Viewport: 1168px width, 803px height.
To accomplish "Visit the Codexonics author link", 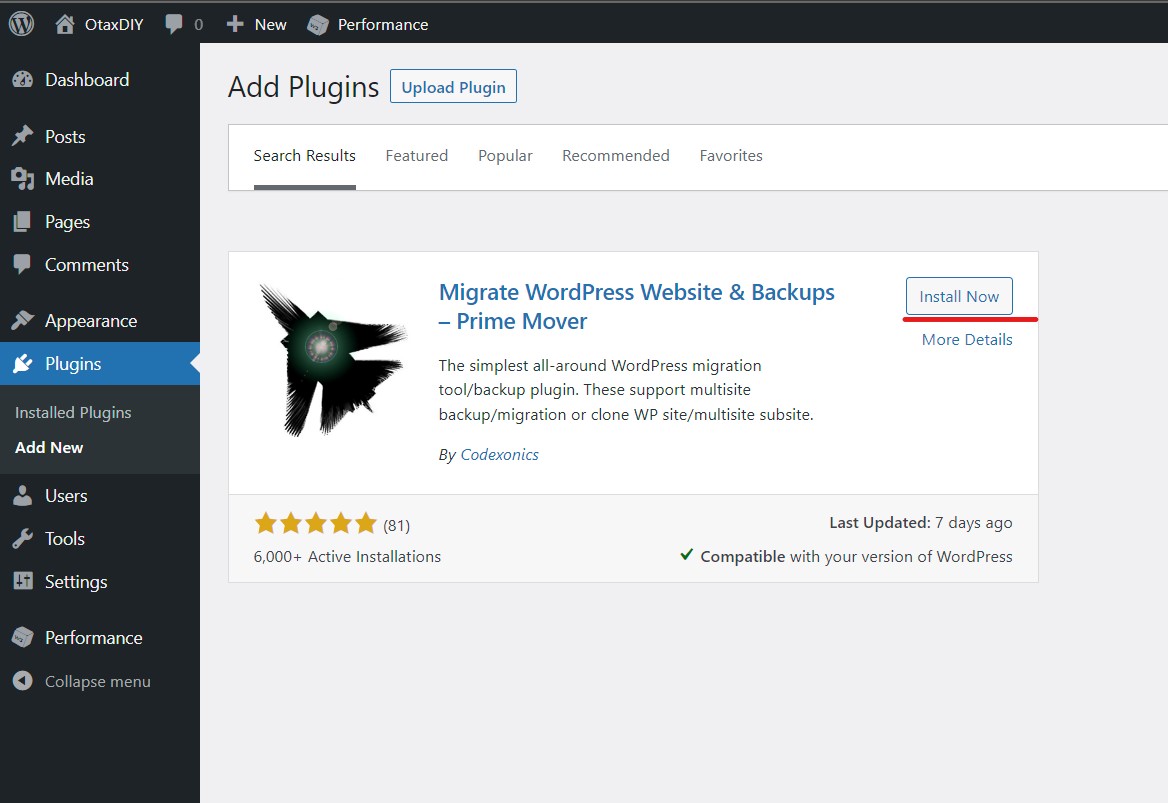I will tap(499, 454).
